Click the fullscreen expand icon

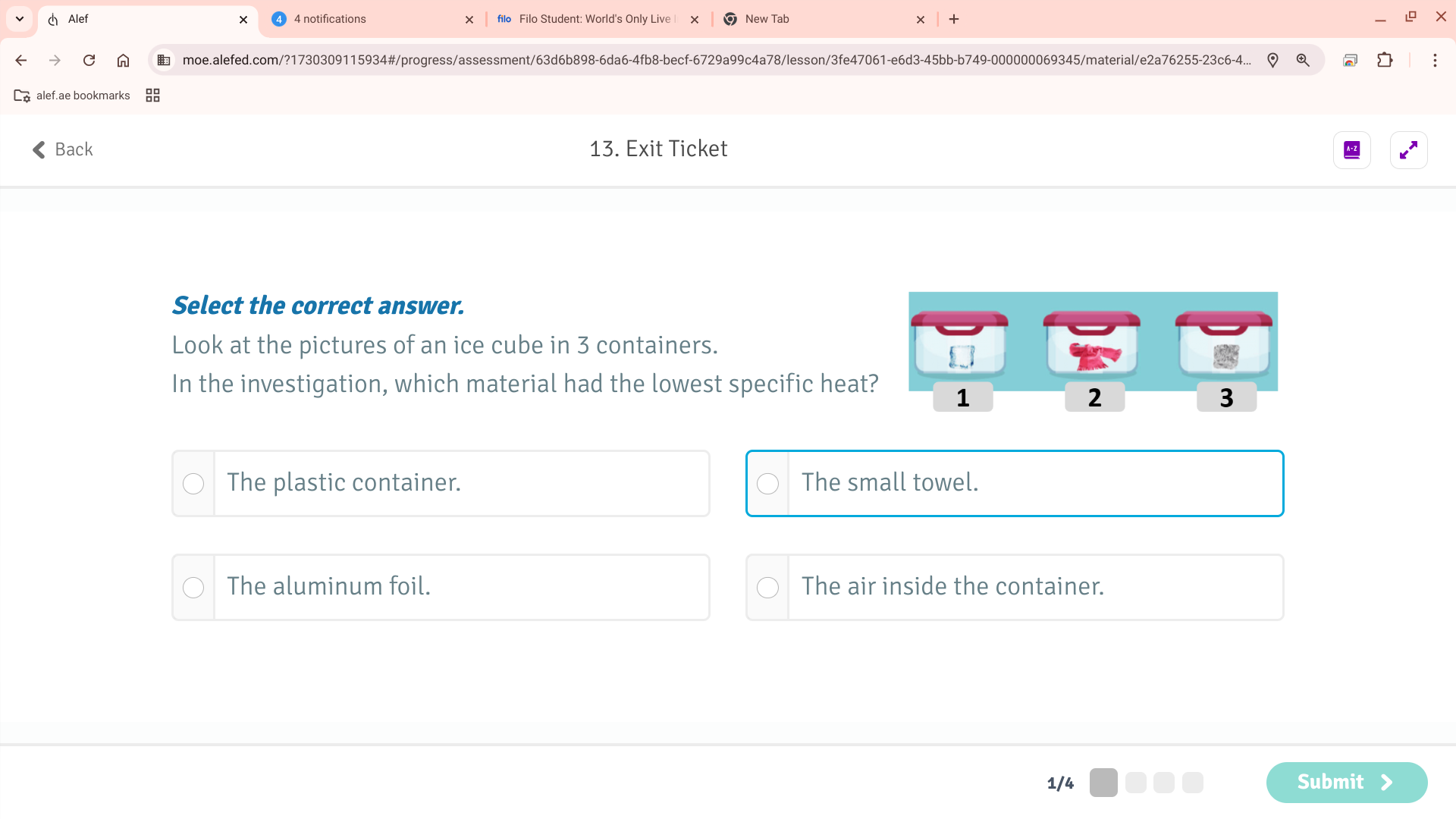point(1408,150)
